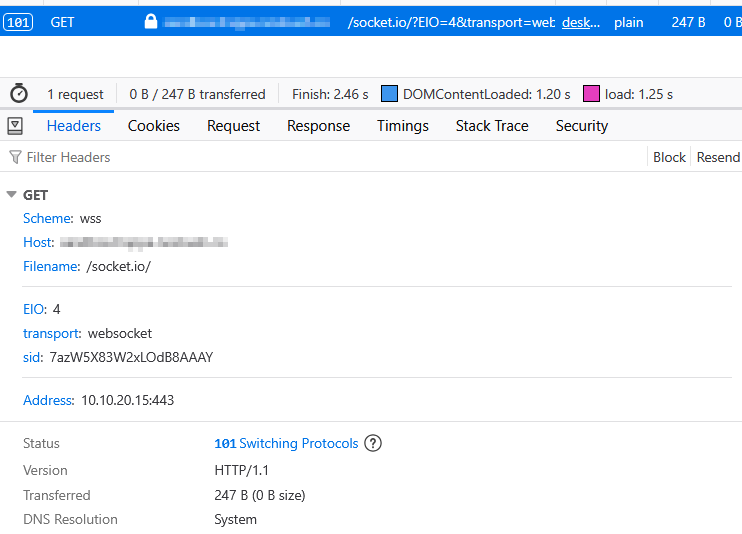Click the pink load color square

coord(591,94)
